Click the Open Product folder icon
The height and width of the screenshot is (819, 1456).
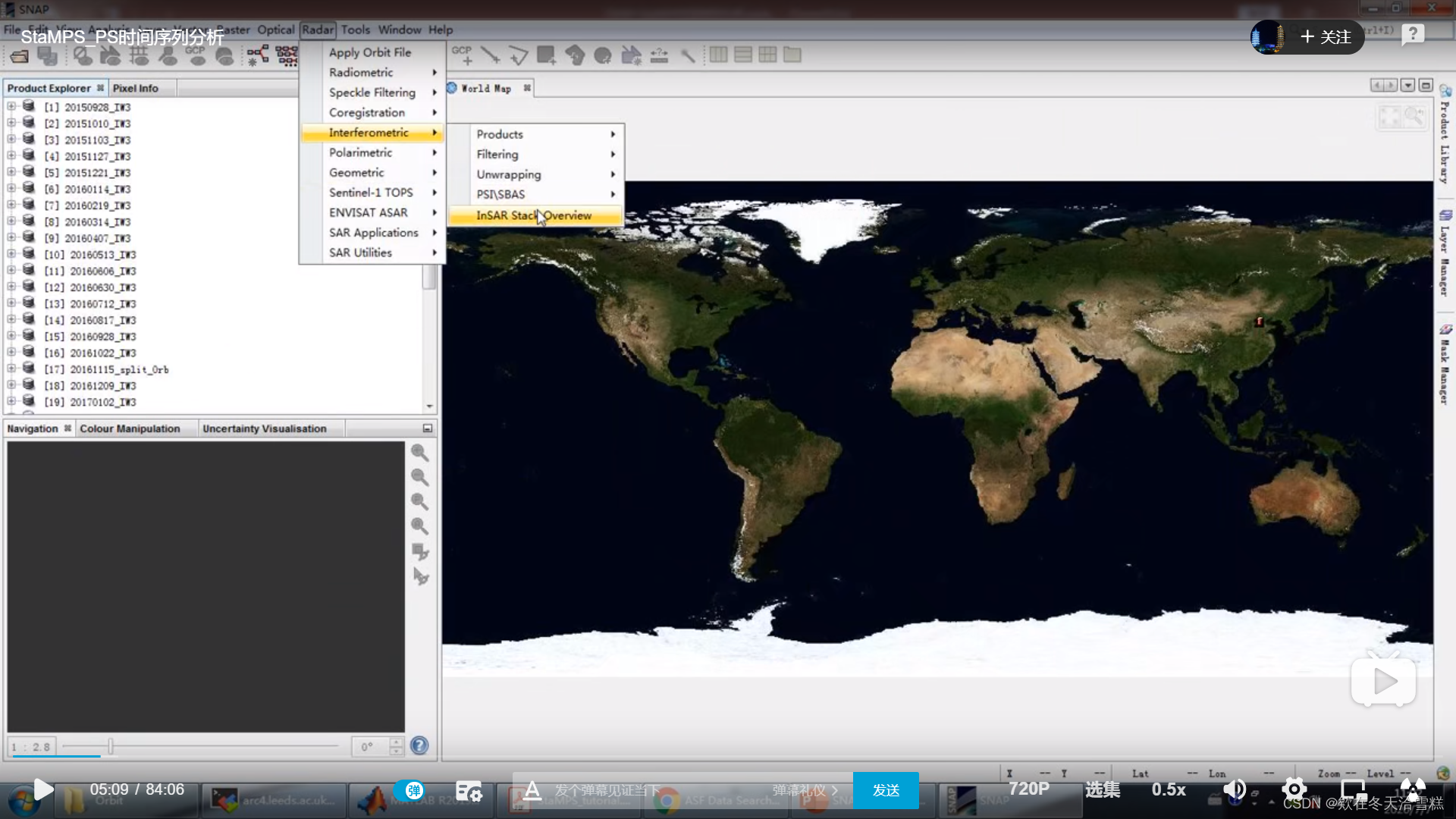pyautogui.click(x=20, y=56)
